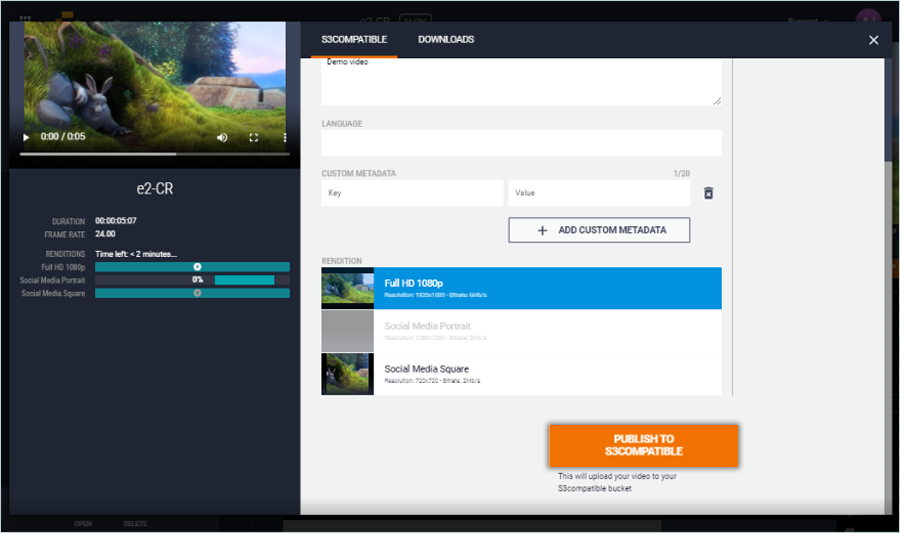This screenshot has height=533, width=900.
Task: Click the Add Custom Metadata button
Action: (x=599, y=230)
